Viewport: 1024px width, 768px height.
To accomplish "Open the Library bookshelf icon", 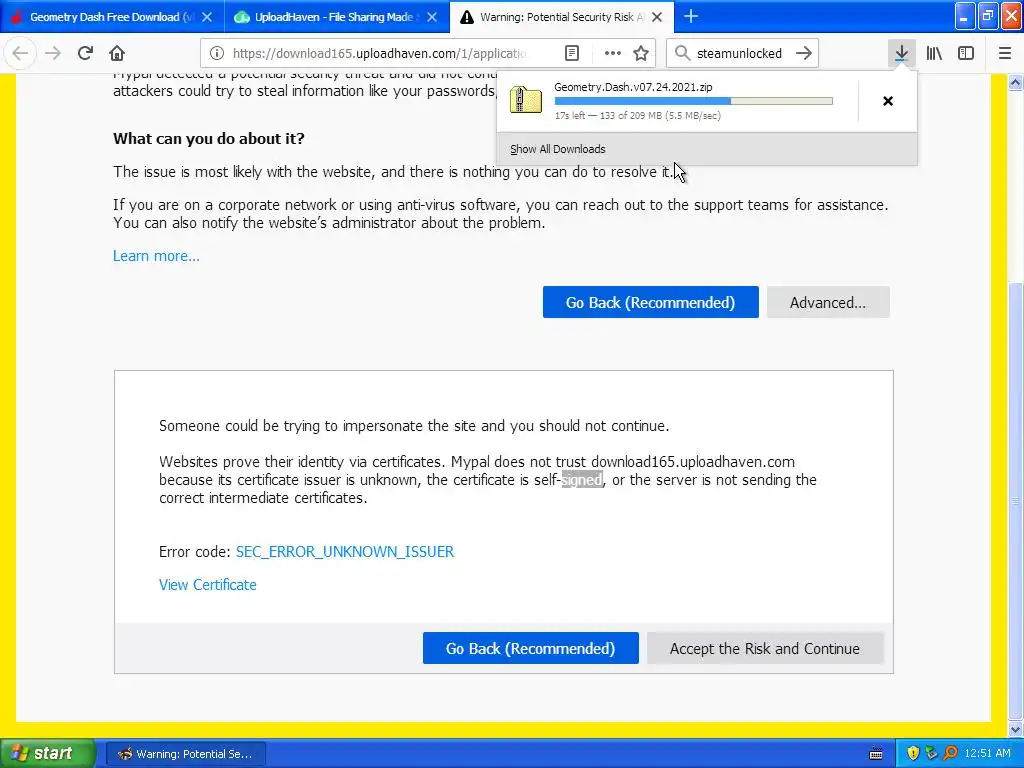I will pos(934,54).
